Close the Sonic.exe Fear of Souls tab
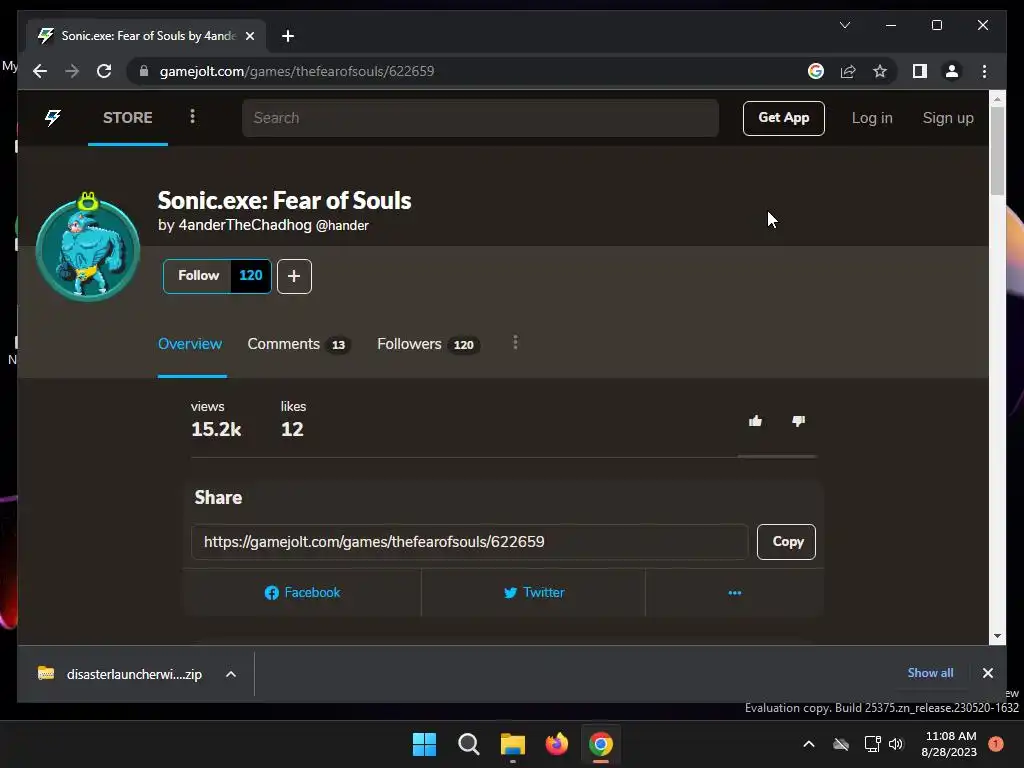1024x768 pixels. click(x=249, y=36)
